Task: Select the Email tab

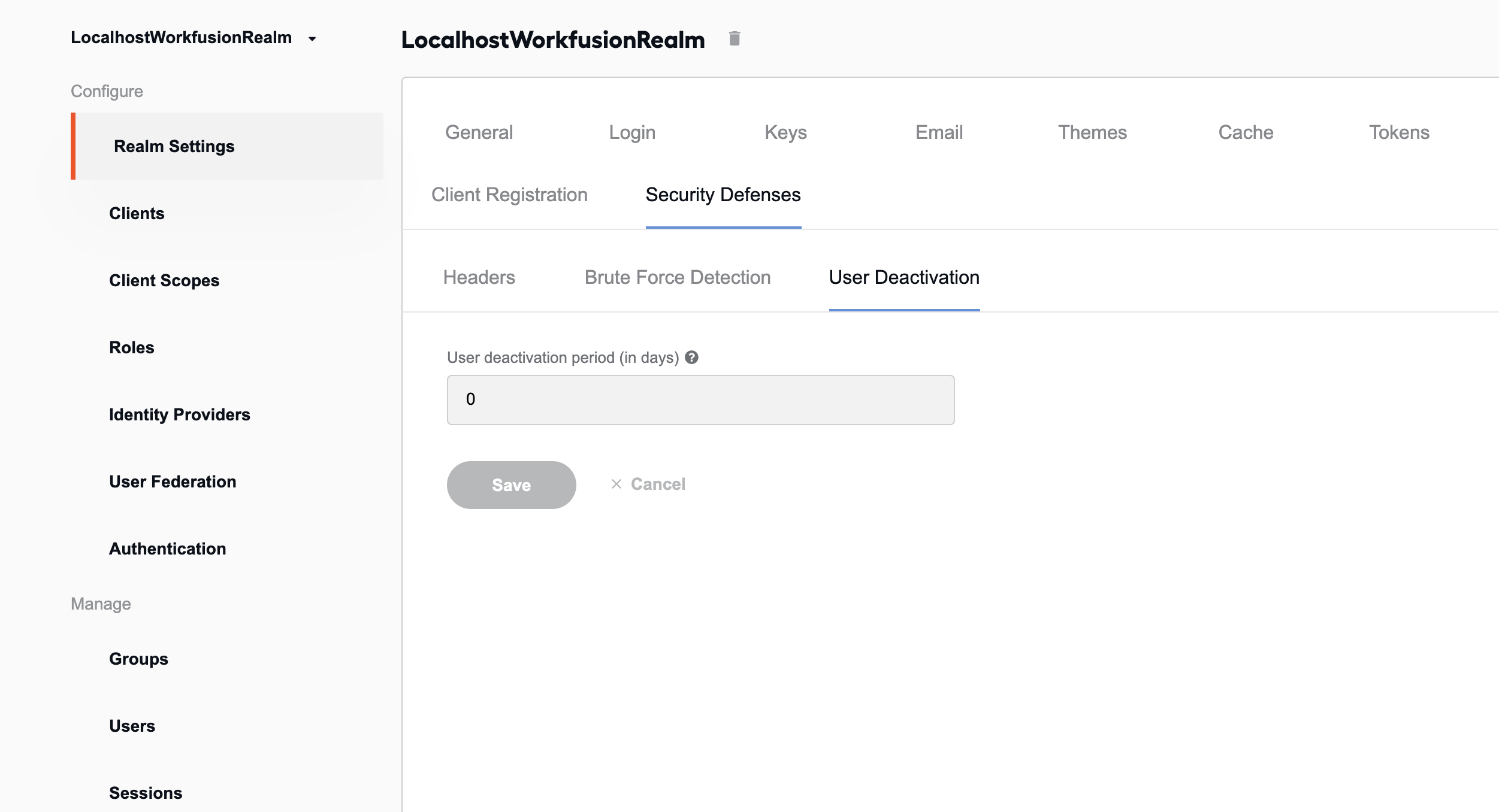Action: point(939,132)
